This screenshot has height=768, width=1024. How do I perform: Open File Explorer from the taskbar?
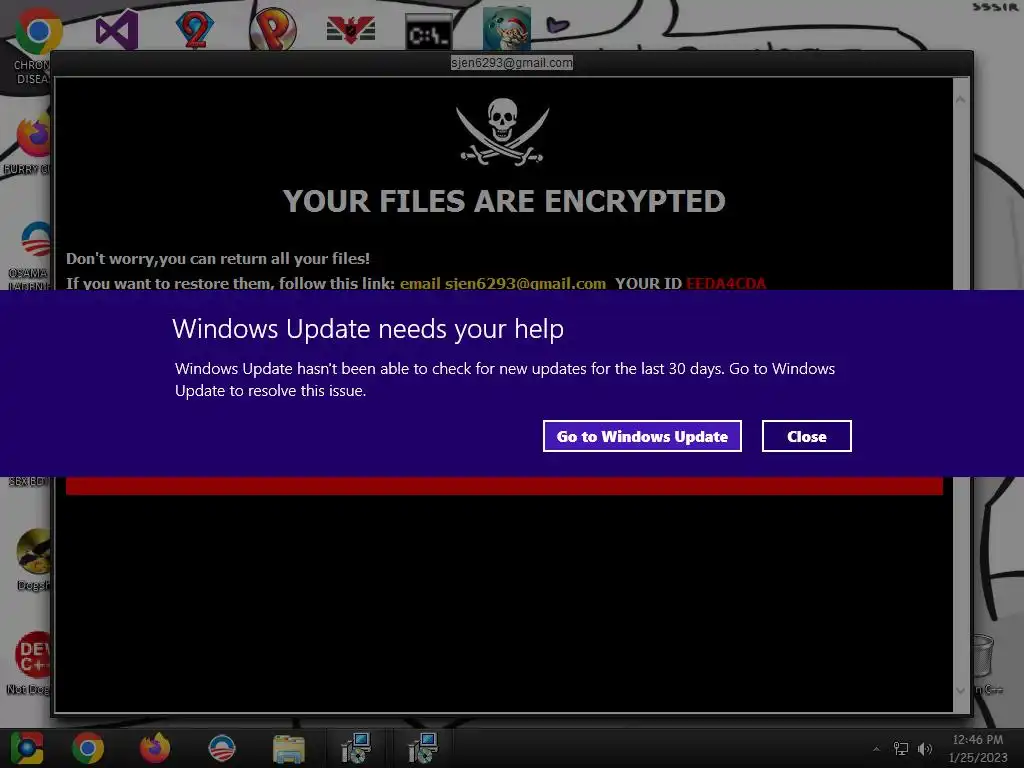pos(289,748)
